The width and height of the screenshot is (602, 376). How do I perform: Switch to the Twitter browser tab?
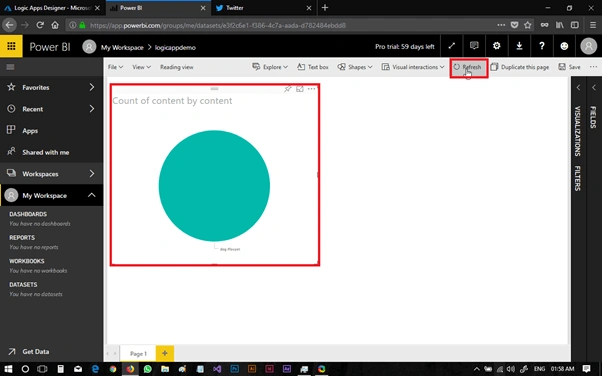[x=263, y=8]
